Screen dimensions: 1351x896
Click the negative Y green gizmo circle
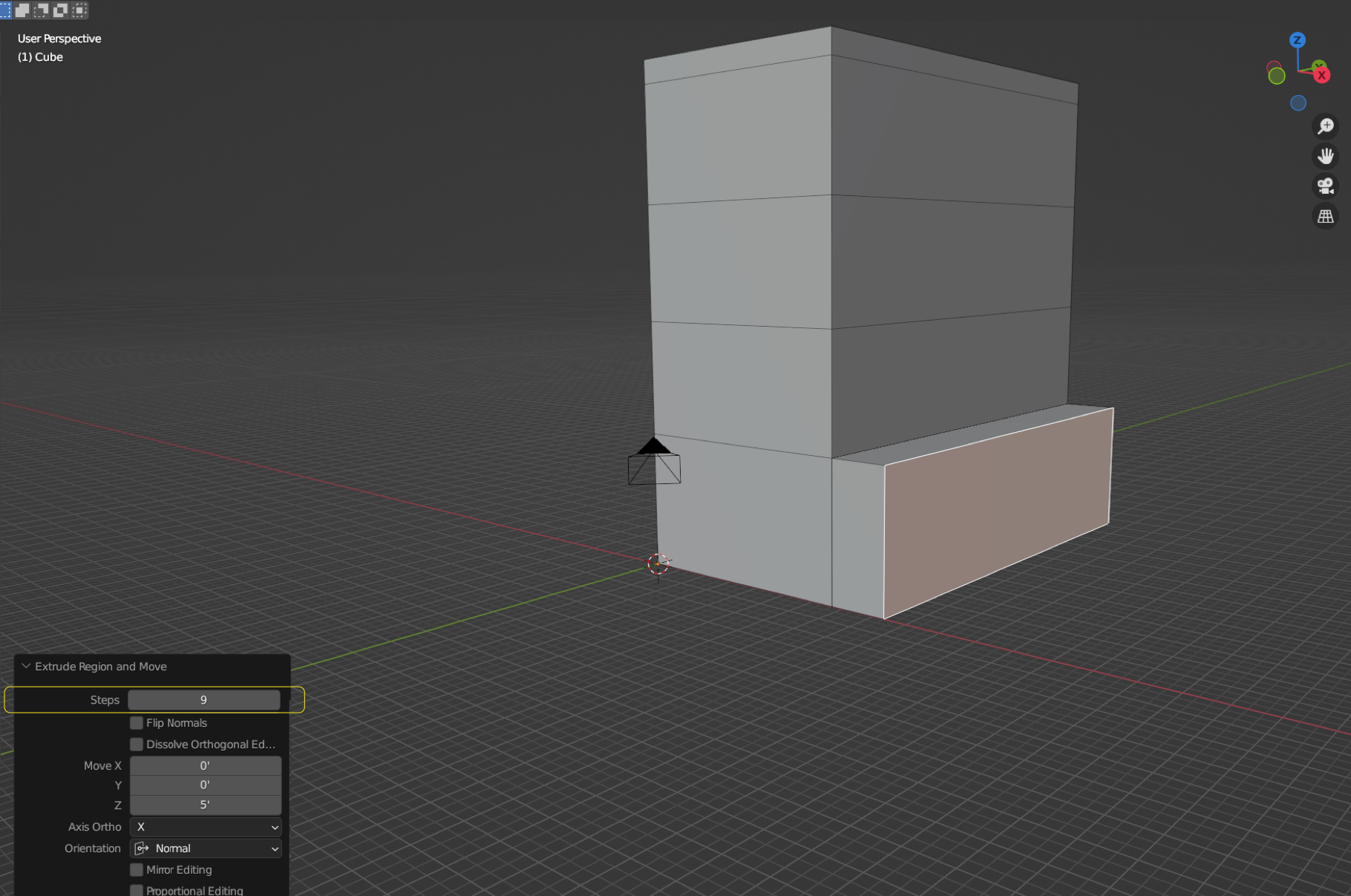[1276, 76]
